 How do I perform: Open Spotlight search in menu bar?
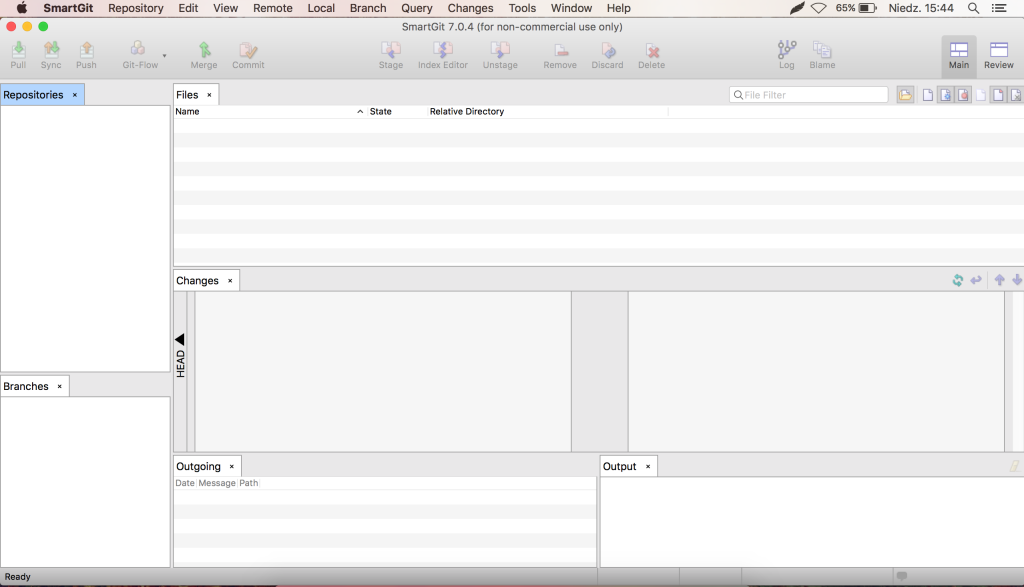[973, 8]
